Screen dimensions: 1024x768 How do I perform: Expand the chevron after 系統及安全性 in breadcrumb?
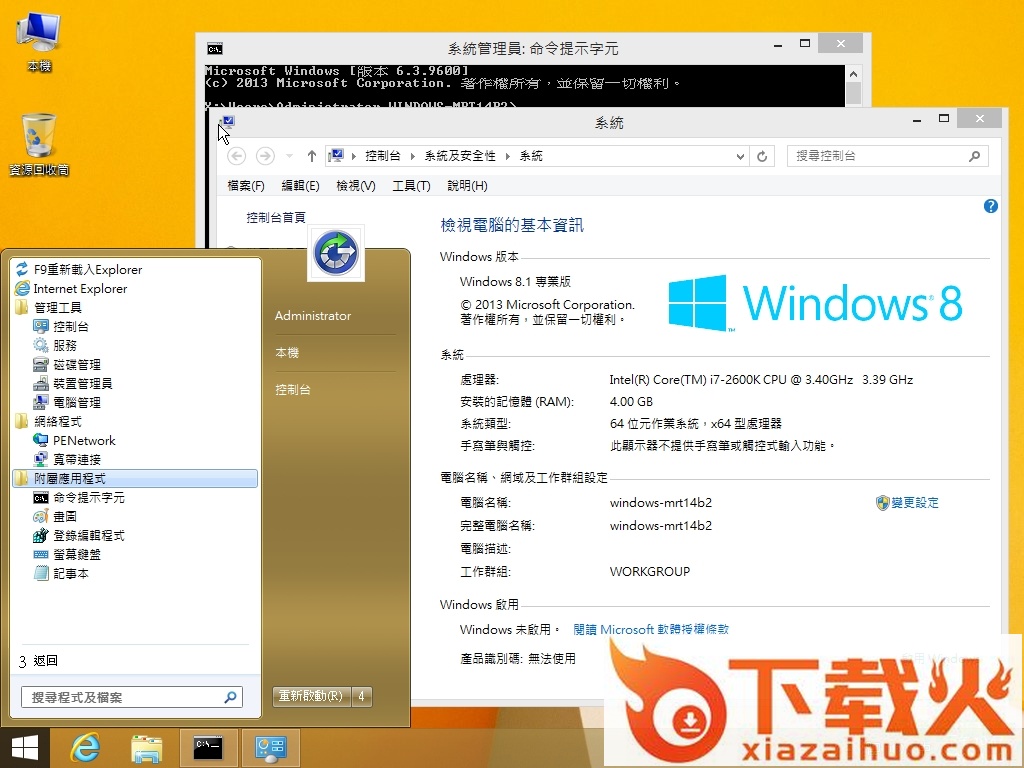pos(507,156)
